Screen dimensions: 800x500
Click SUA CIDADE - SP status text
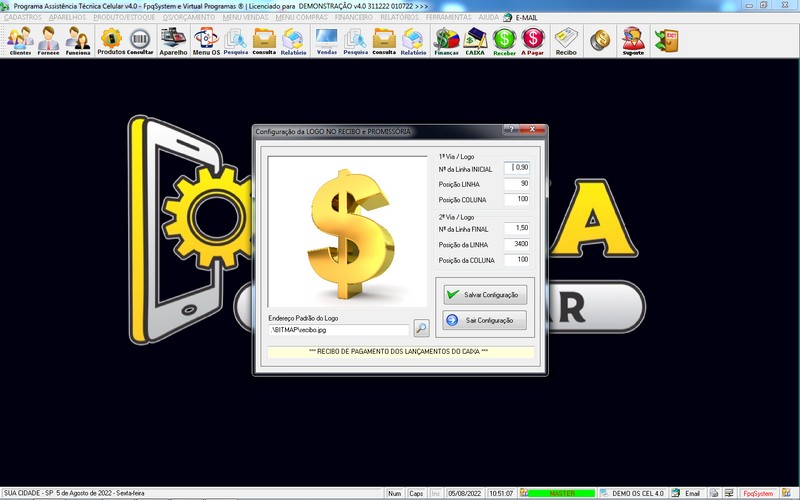pyautogui.click(x=28, y=493)
